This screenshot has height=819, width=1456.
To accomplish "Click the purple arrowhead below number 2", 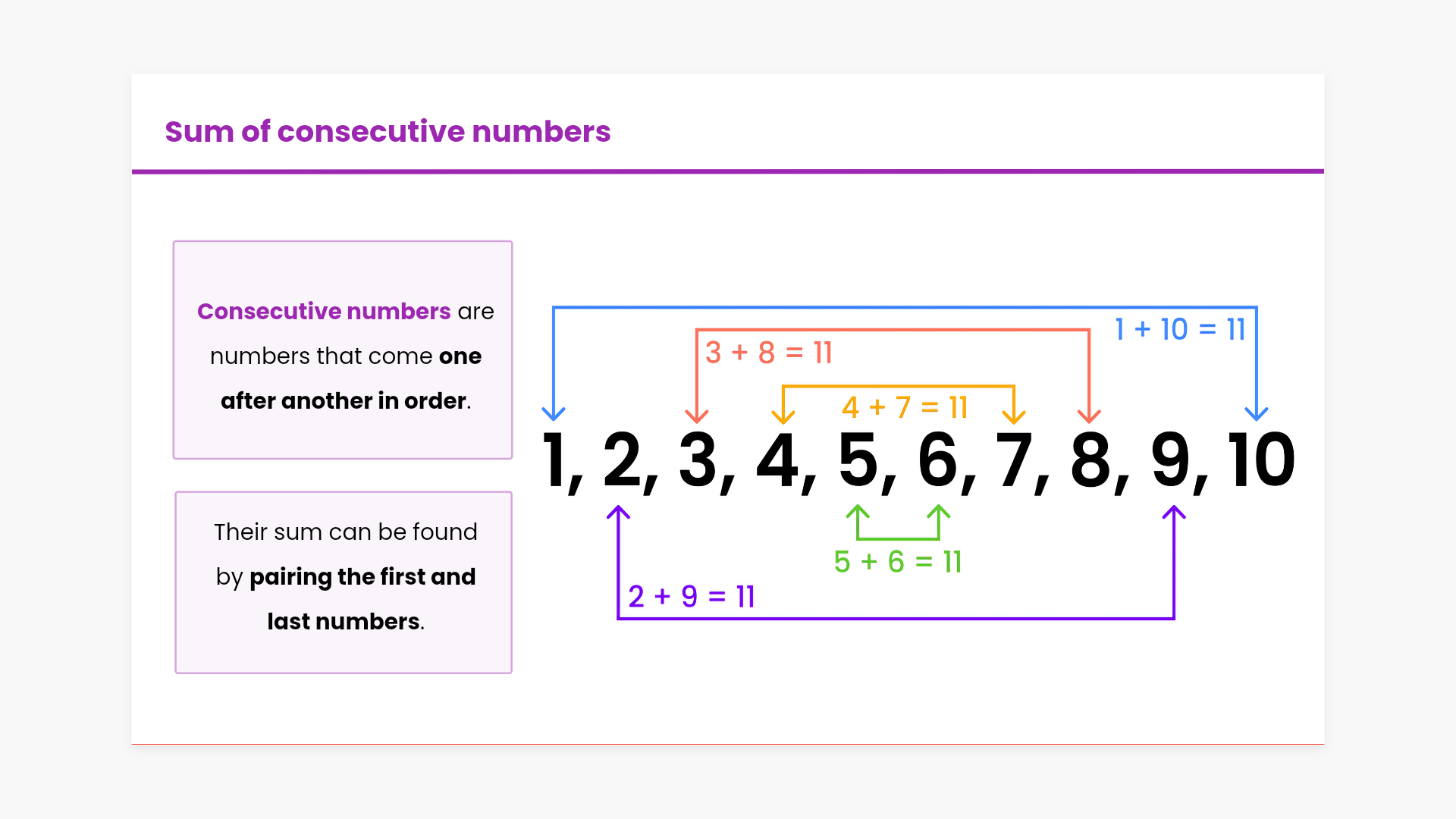I will pyautogui.click(x=618, y=513).
